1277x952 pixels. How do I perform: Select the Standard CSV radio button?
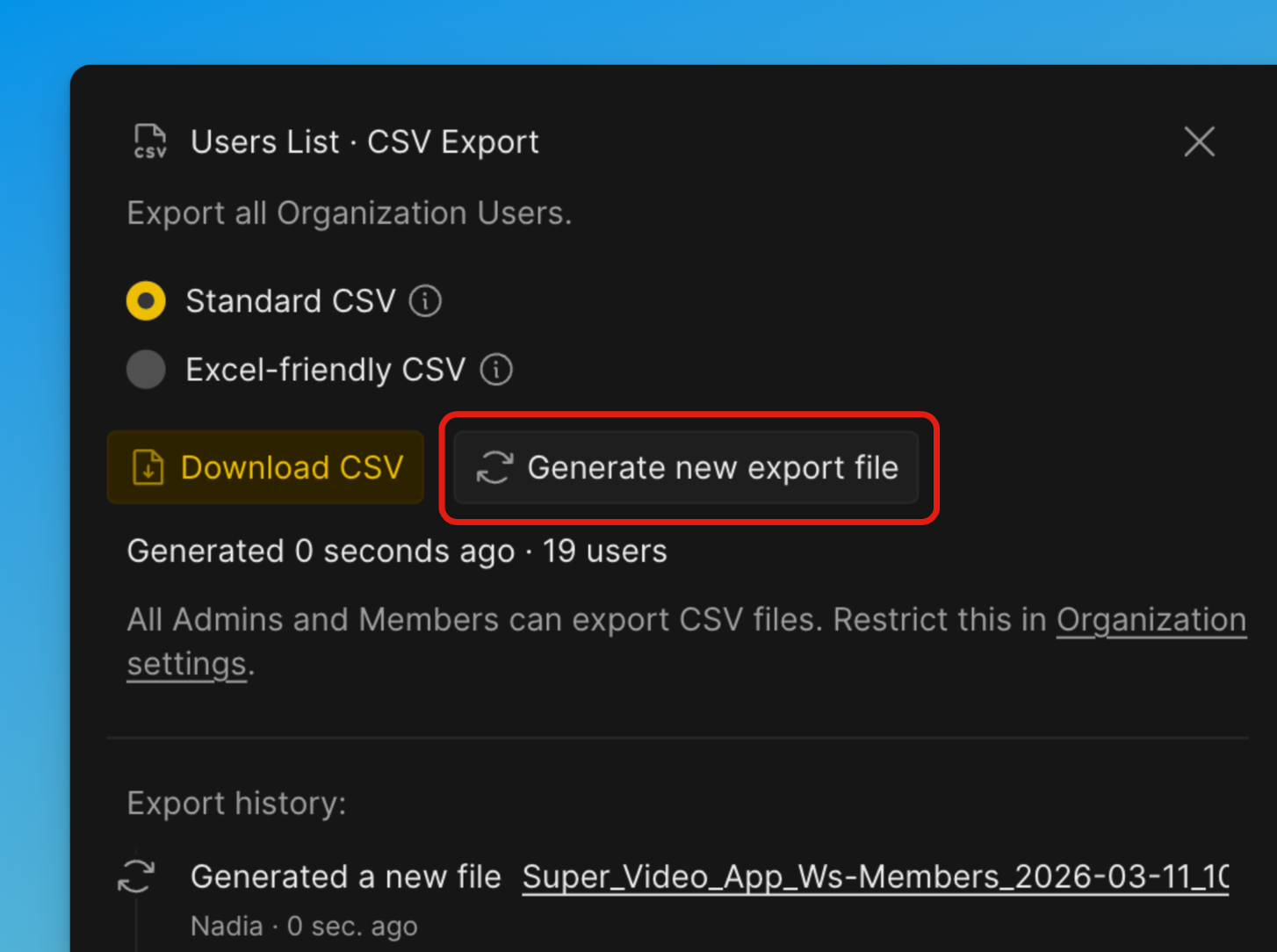click(146, 300)
